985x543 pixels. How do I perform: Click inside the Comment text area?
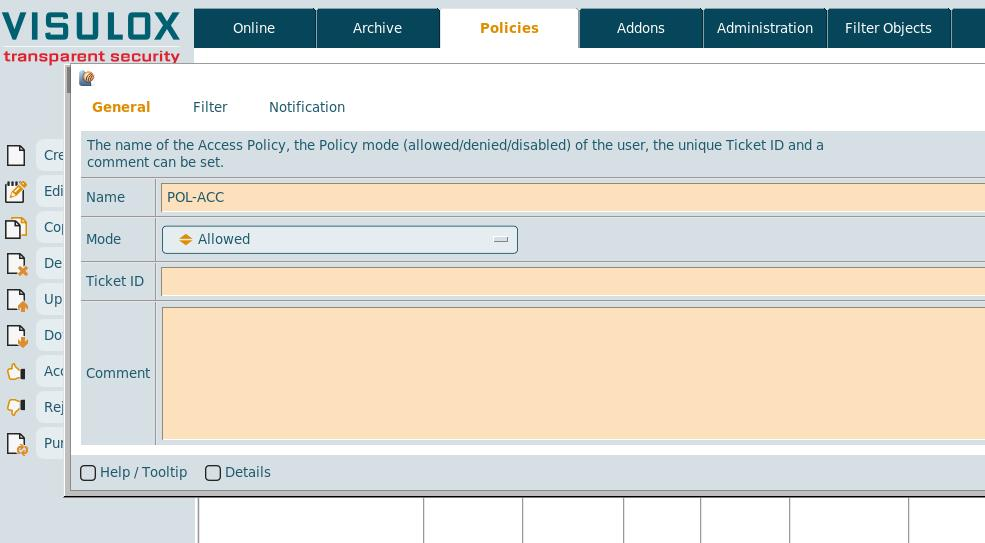click(x=572, y=373)
